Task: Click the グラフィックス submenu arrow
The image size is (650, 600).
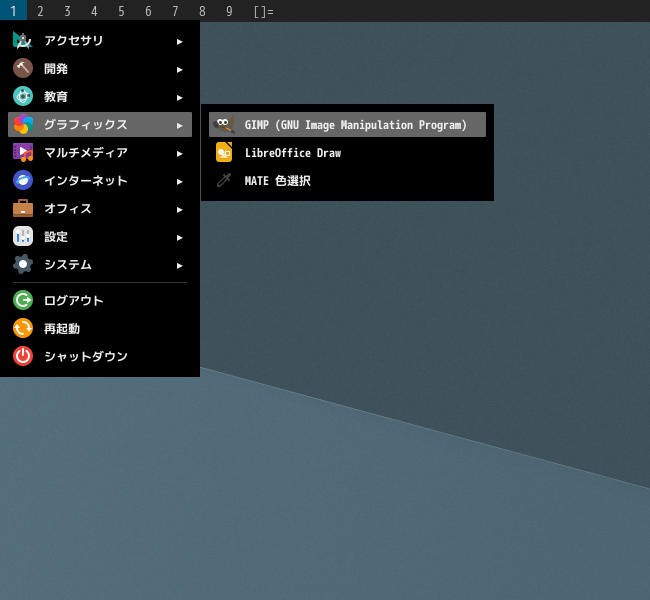Action: point(179,126)
